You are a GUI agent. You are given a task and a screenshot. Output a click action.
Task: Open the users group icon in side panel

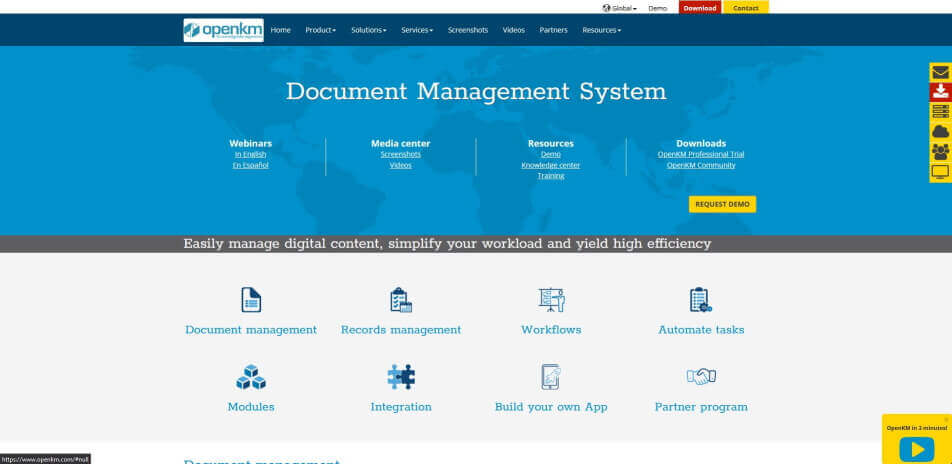[x=940, y=152]
